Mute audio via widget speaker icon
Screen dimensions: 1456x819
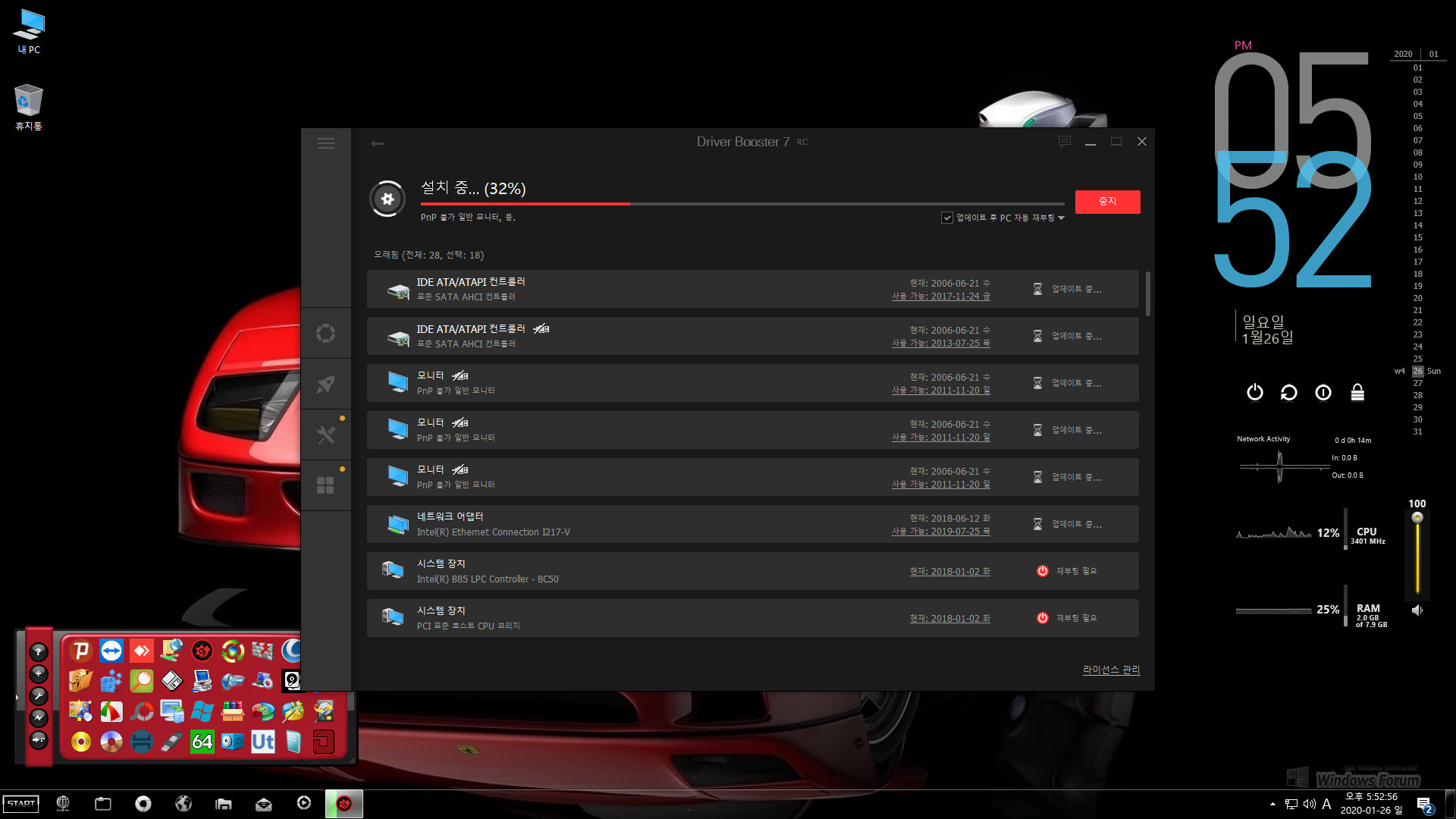click(x=1417, y=610)
